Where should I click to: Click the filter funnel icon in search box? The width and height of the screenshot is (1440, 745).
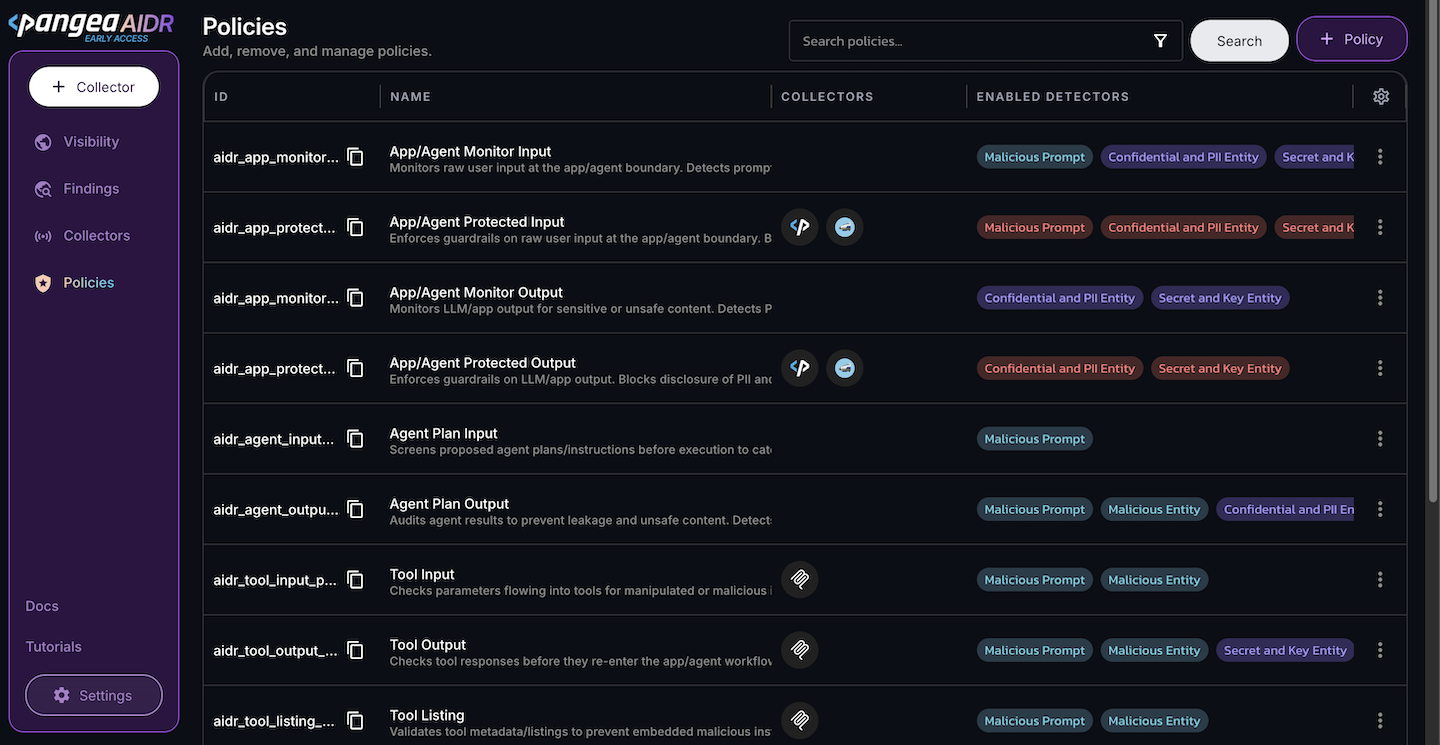click(x=1160, y=41)
